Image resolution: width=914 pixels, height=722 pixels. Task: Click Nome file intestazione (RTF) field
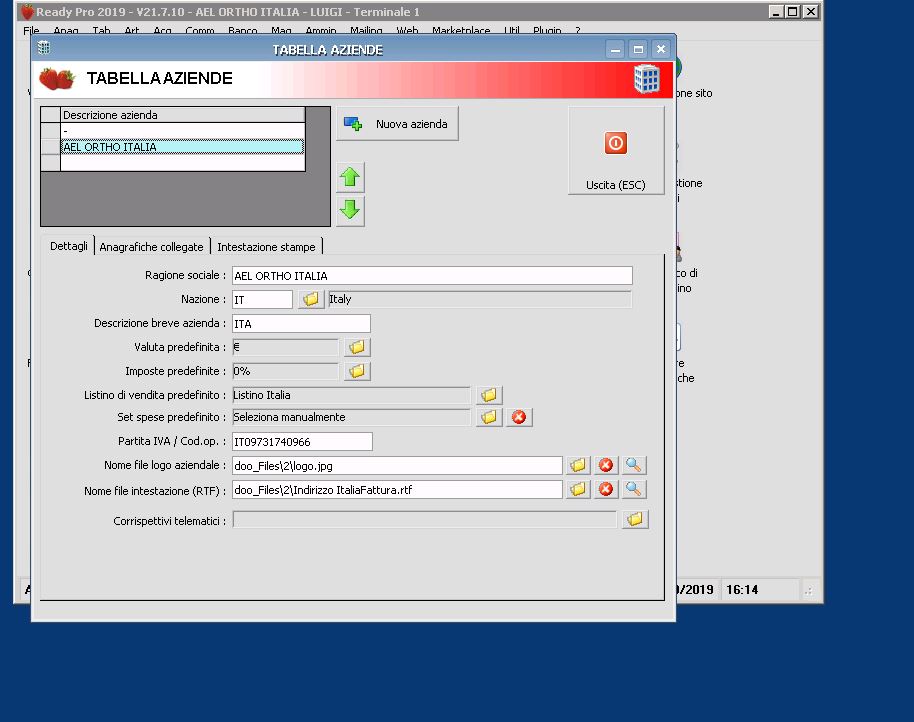point(397,490)
